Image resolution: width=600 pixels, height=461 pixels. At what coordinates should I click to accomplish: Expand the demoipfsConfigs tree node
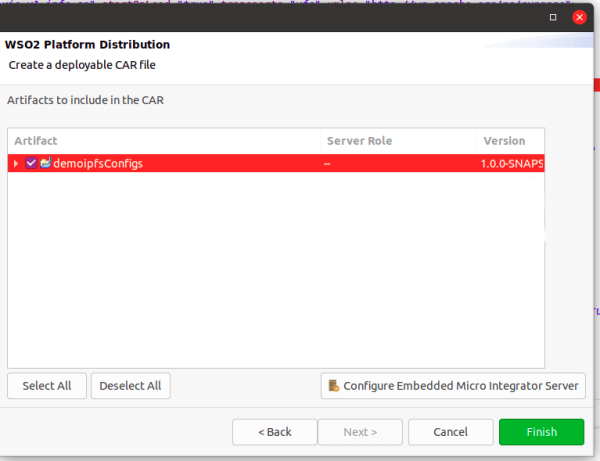16,163
